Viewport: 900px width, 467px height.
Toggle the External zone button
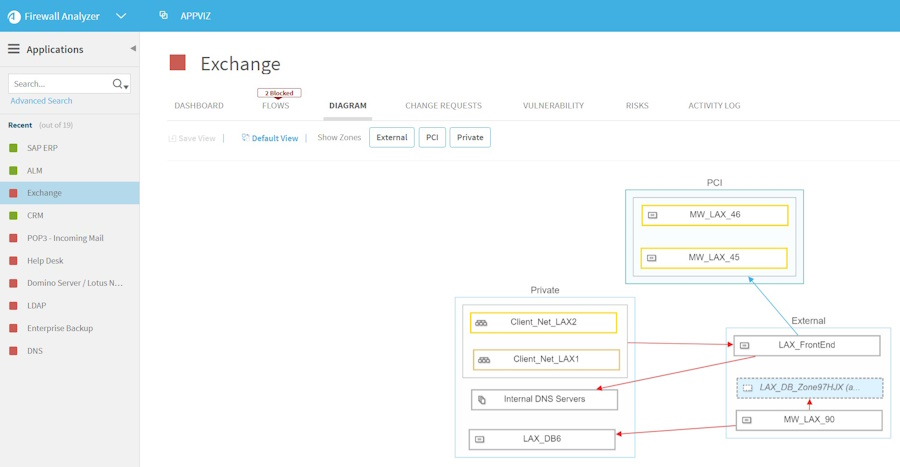pos(392,138)
